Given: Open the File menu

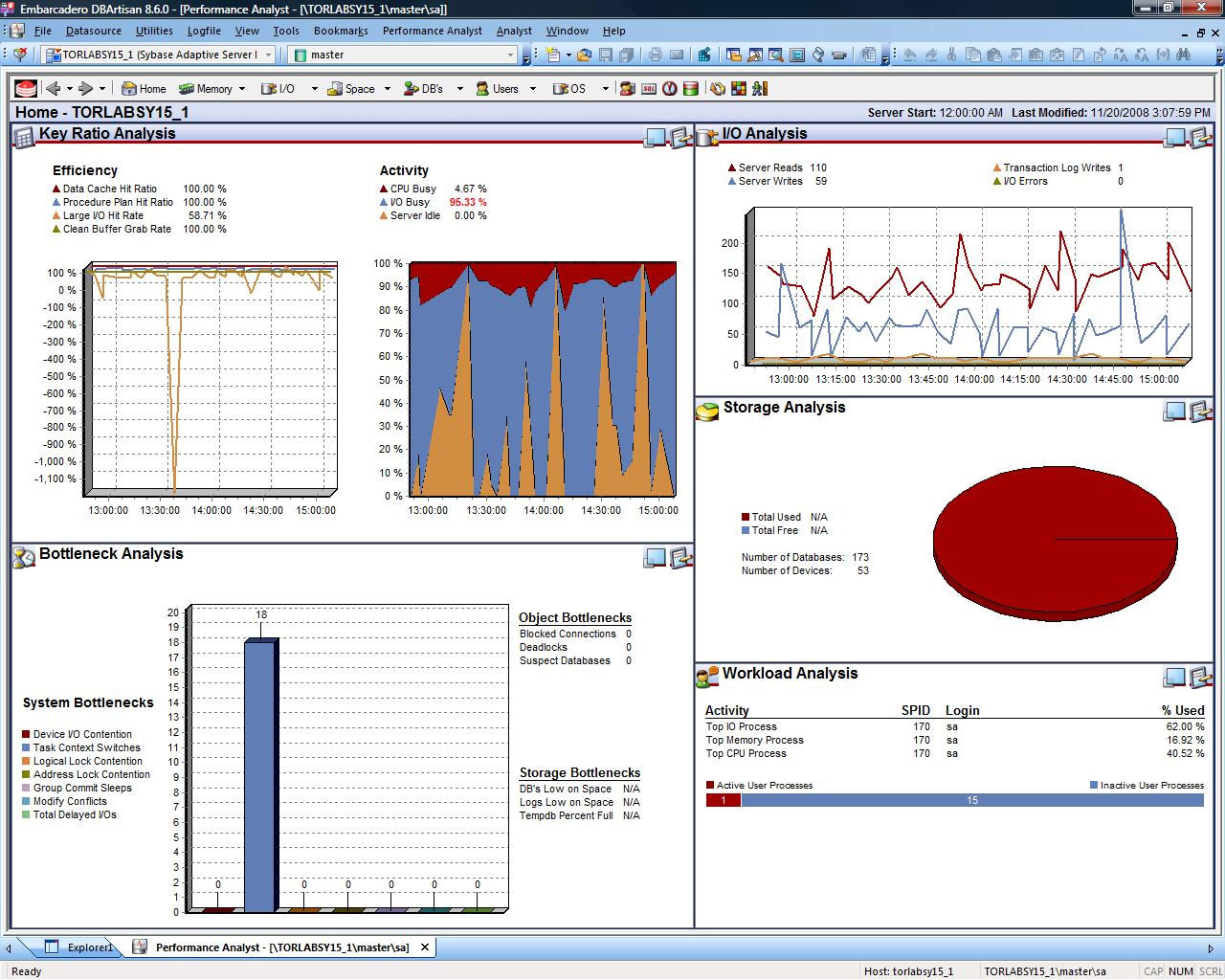Looking at the screenshot, I should point(43,31).
